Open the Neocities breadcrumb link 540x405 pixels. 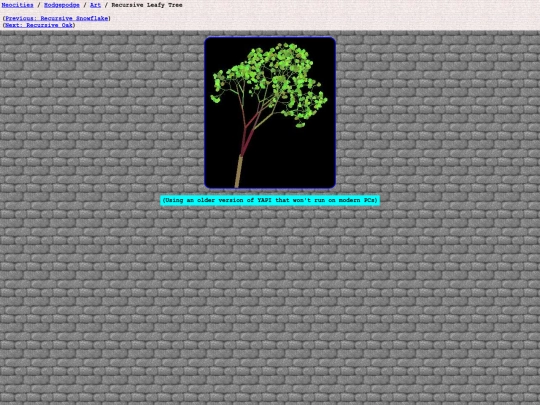18,5
